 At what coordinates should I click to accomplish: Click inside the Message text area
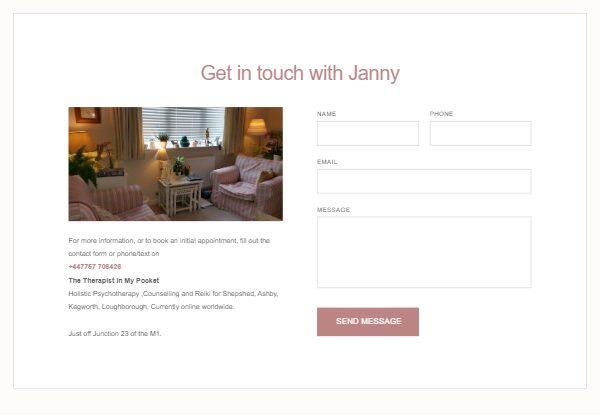tap(424, 252)
